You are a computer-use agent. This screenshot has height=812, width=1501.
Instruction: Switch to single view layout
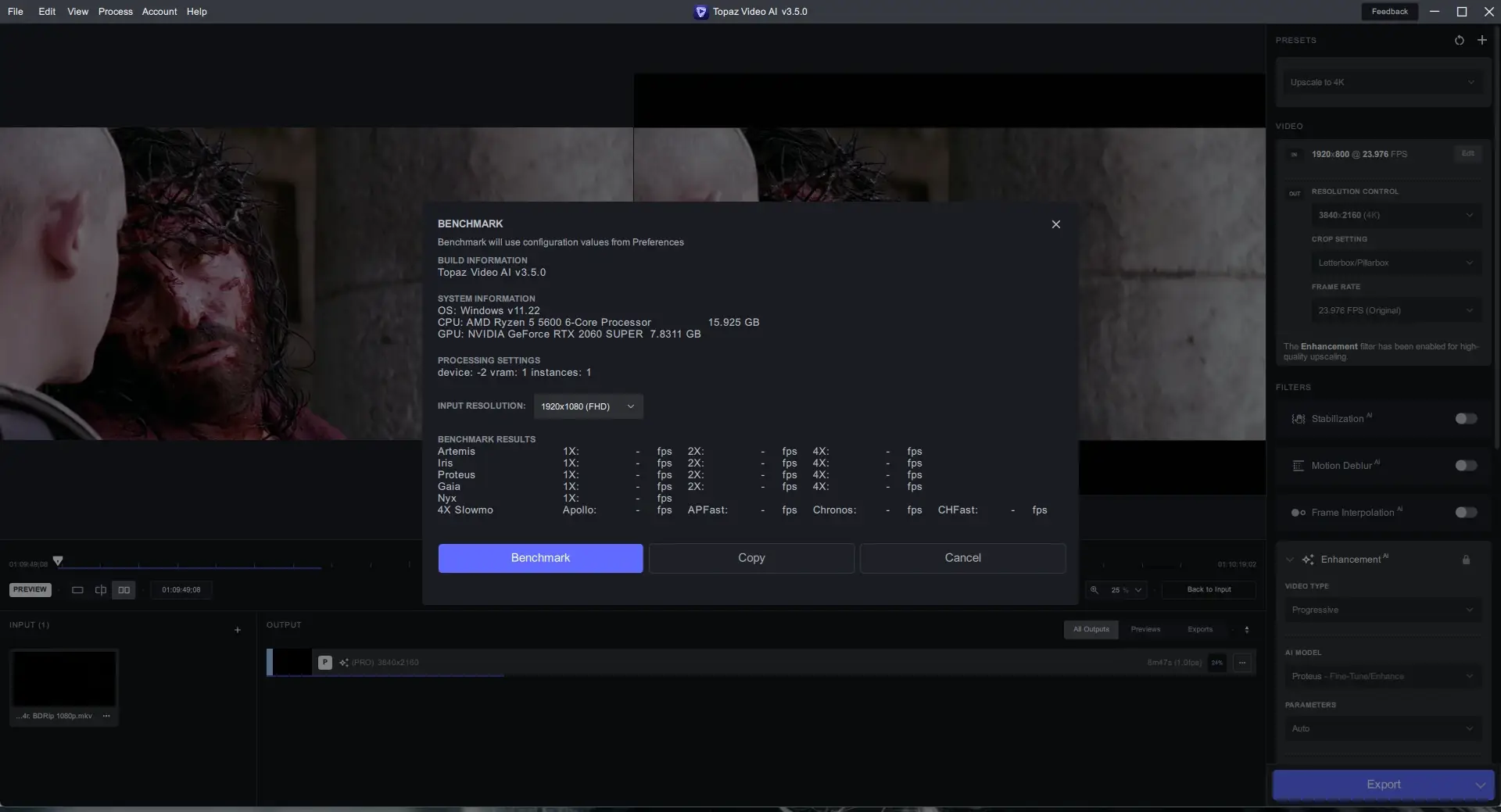pos(77,590)
